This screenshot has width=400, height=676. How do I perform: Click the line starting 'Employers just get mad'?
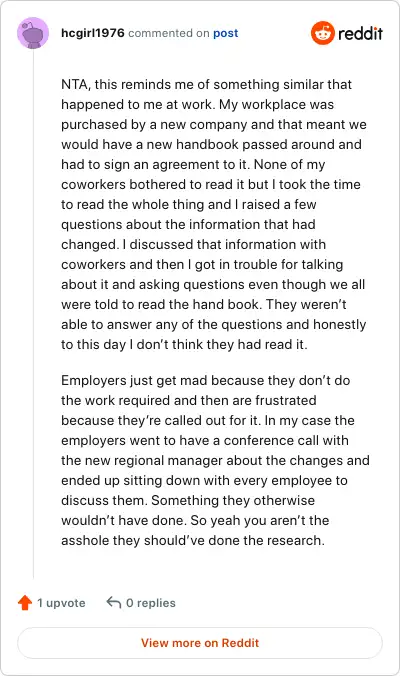click(x=206, y=381)
